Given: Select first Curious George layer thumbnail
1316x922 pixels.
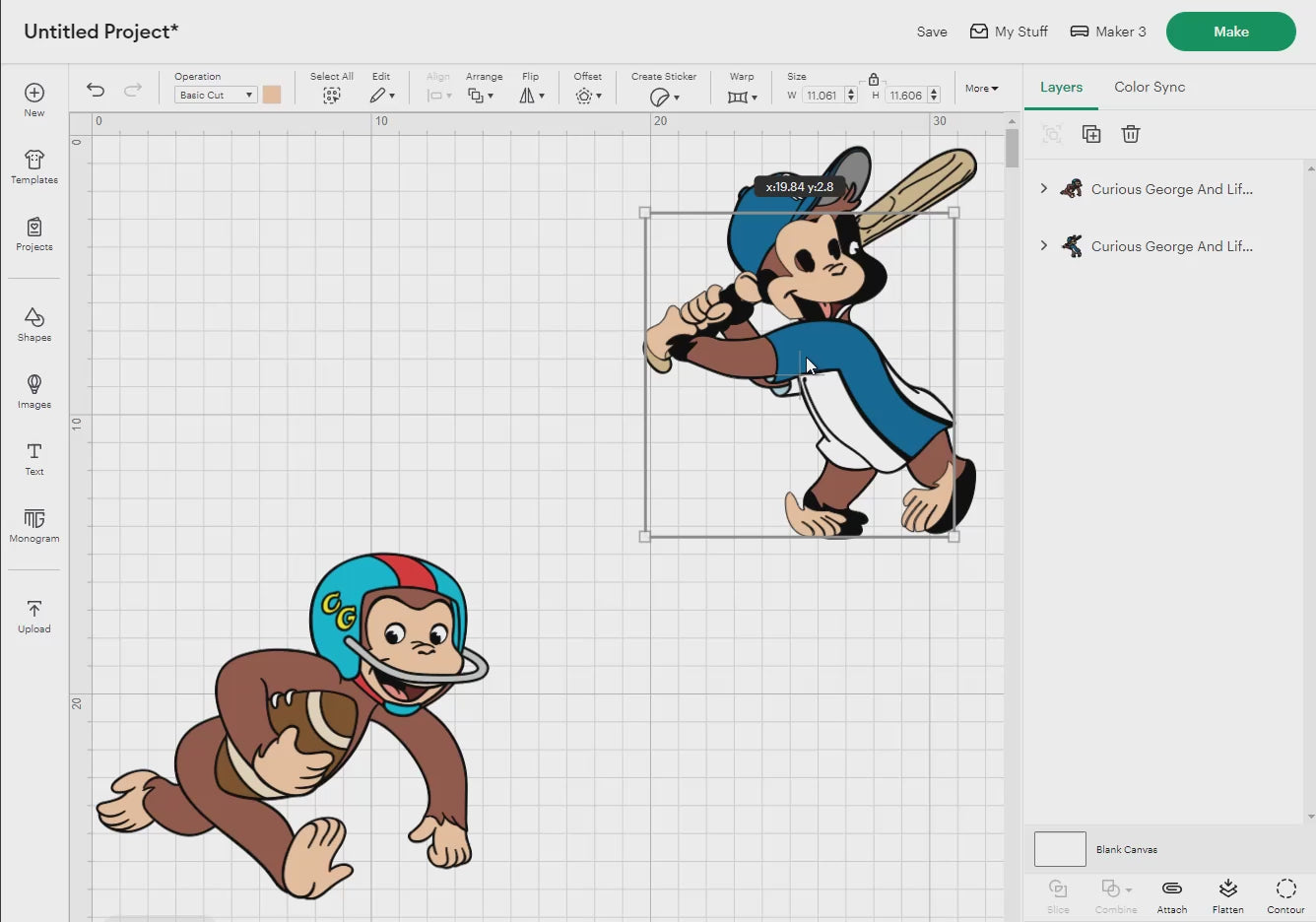Looking at the screenshot, I should tap(1072, 189).
